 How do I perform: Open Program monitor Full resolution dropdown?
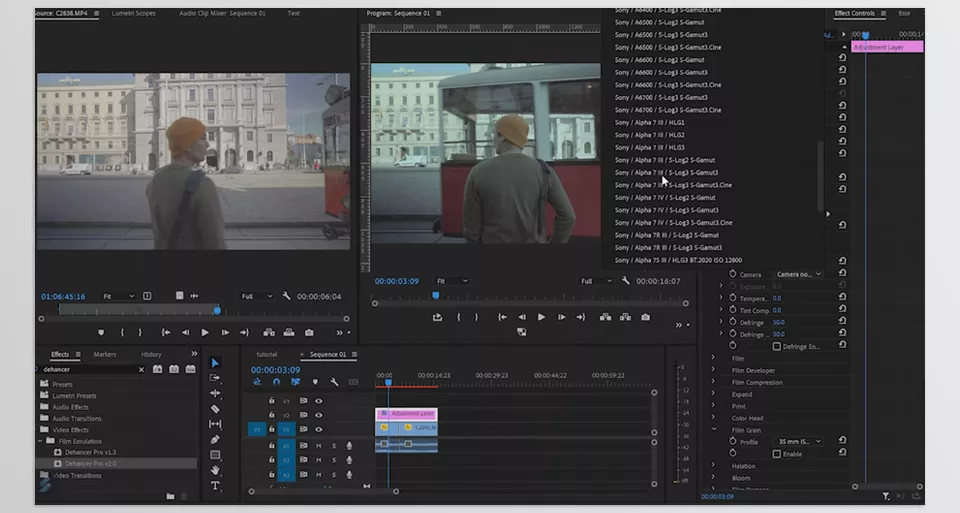(x=596, y=280)
